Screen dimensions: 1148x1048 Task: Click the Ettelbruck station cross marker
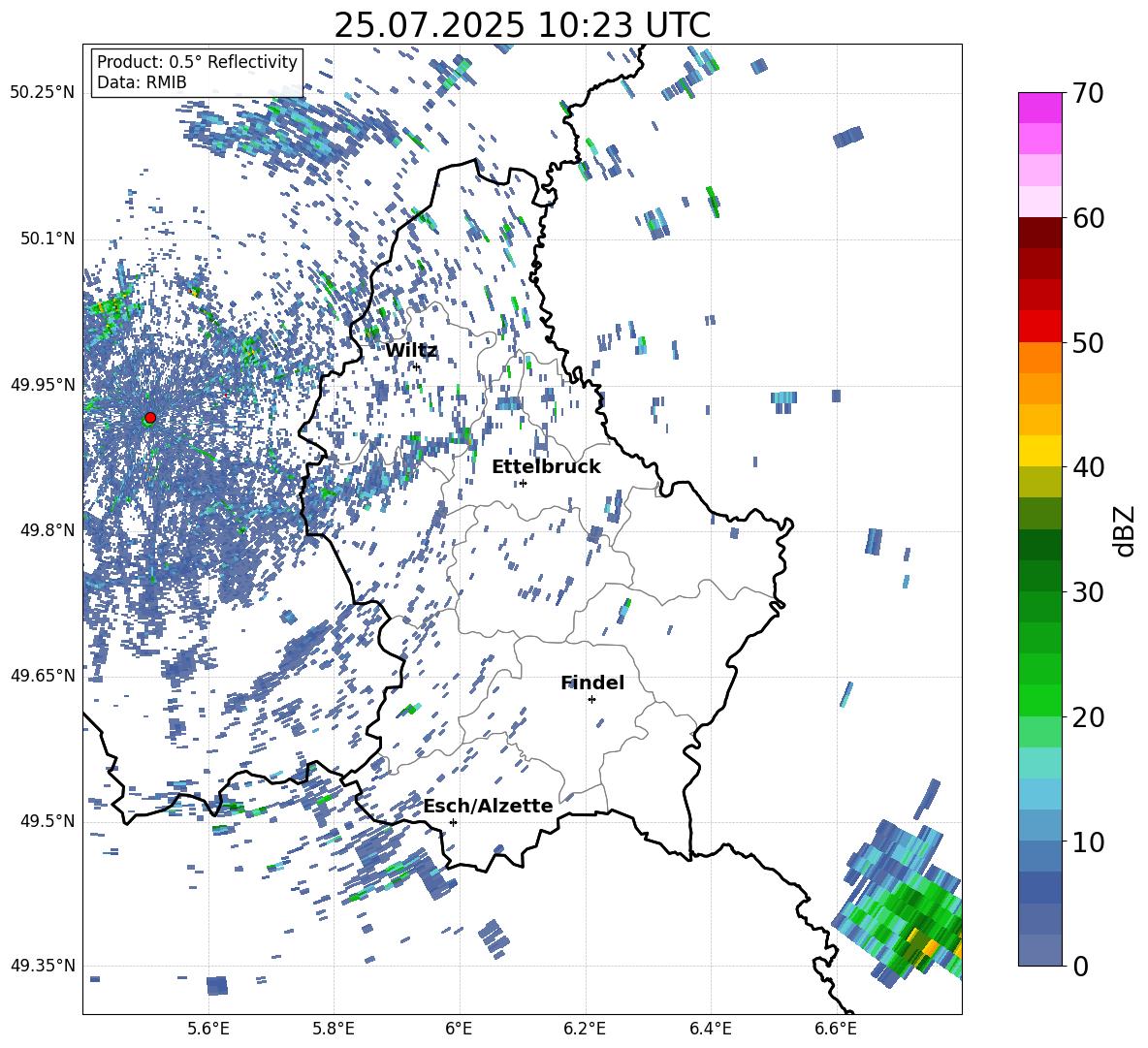(x=523, y=483)
